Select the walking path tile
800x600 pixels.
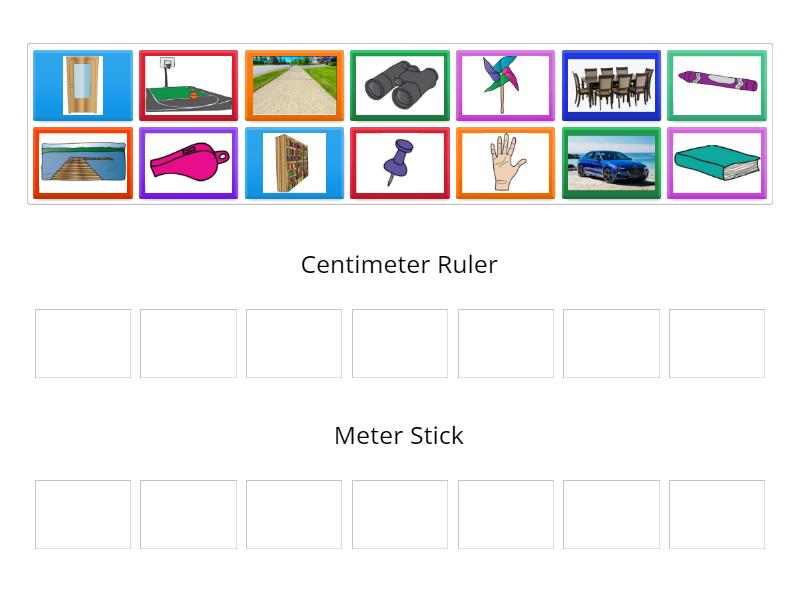[294, 85]
